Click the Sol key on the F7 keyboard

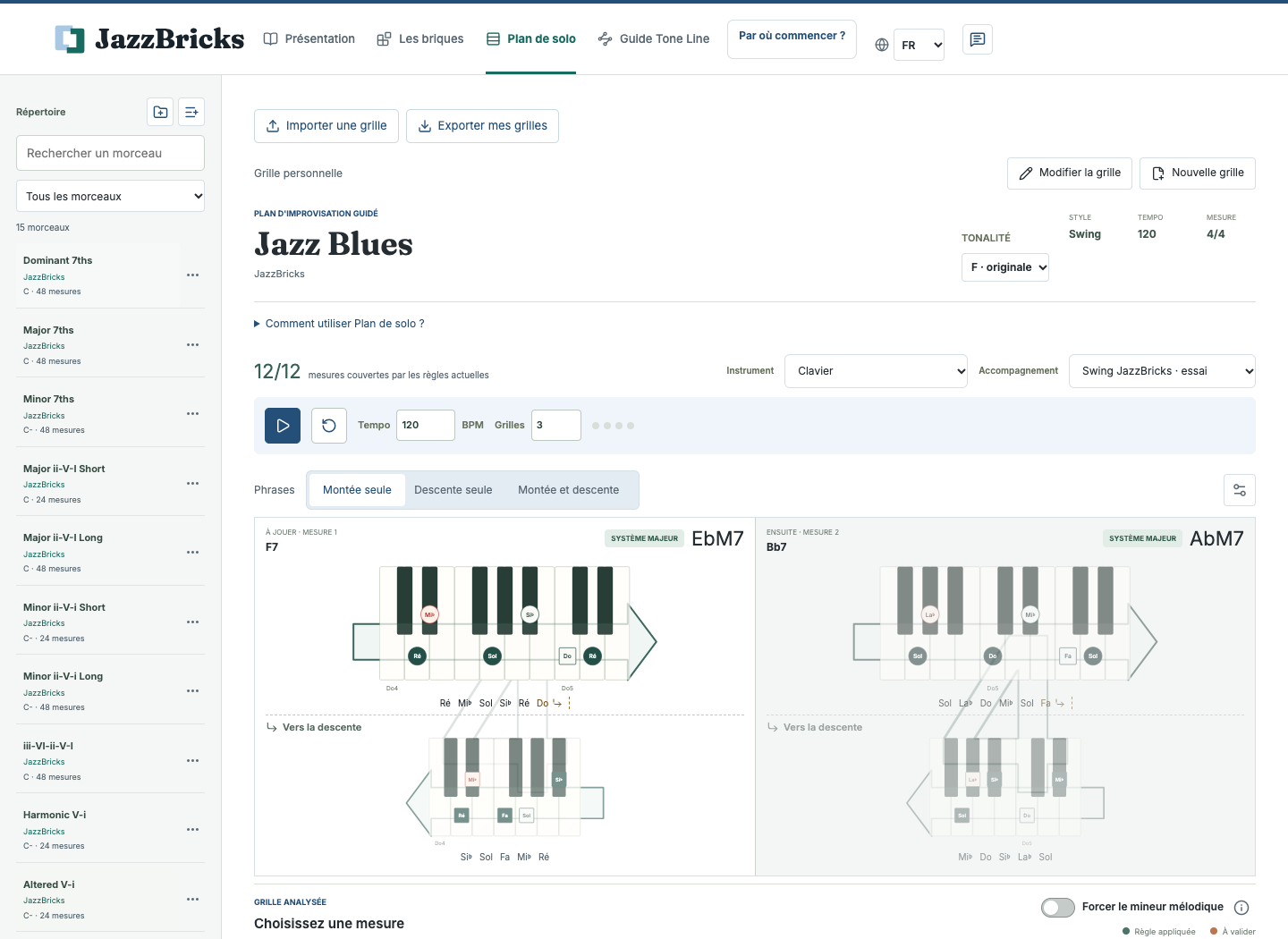tap(492, 656)
